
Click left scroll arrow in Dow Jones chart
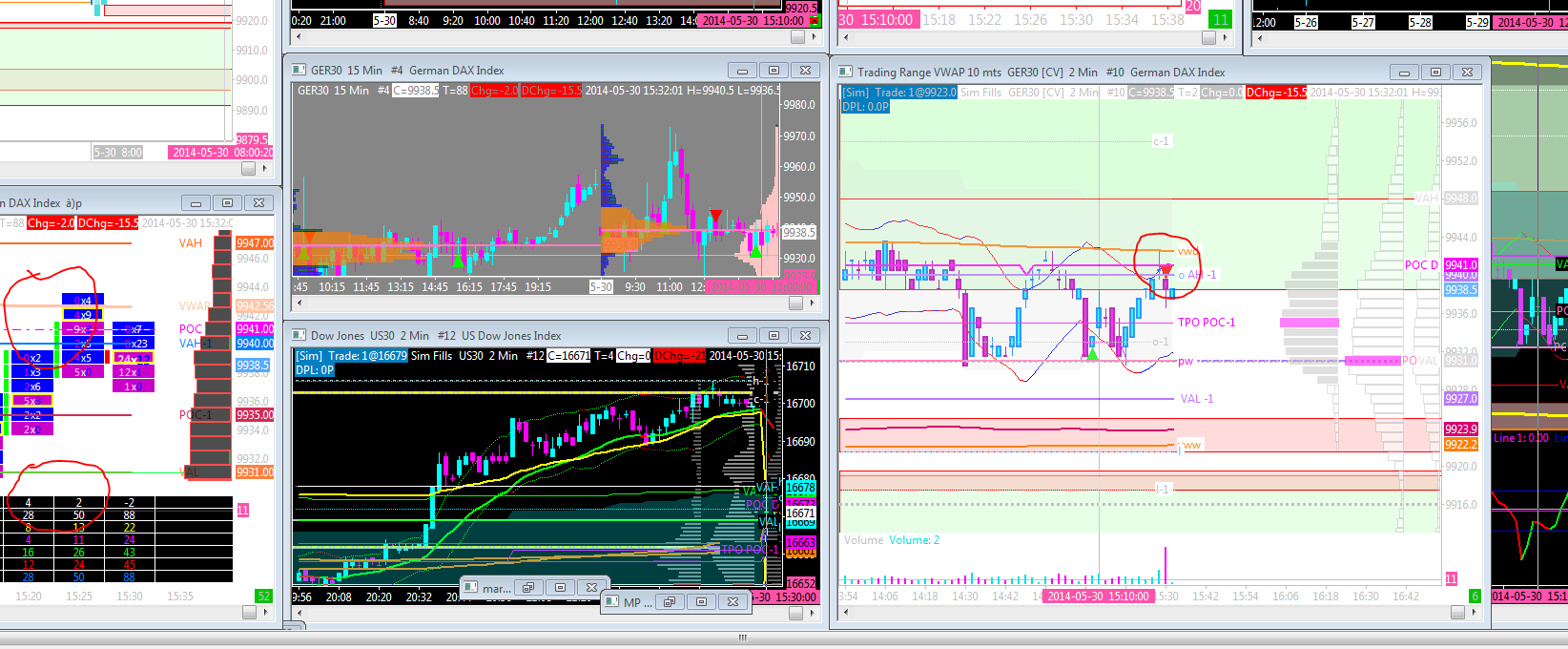click(x=299, y=614)
